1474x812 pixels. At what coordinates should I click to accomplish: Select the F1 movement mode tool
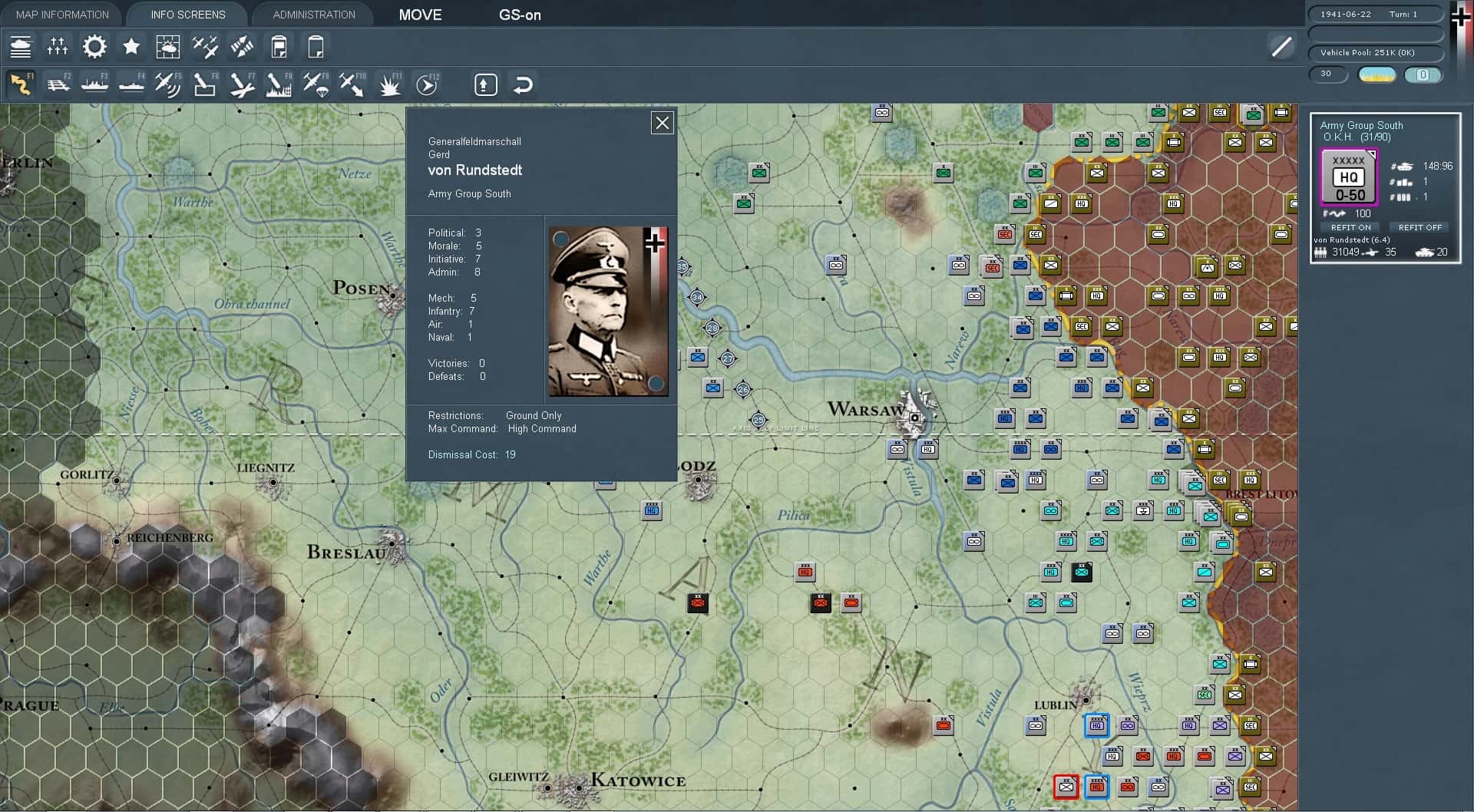21,84
